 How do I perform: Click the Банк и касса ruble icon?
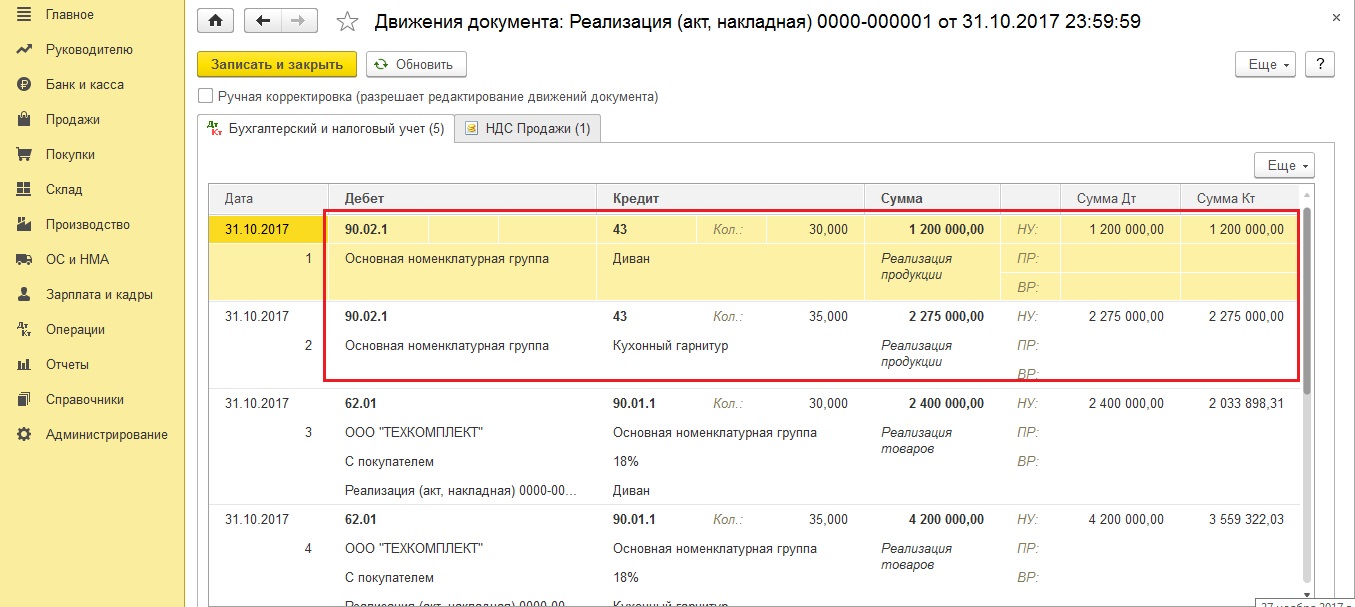(x=24, y=84)
